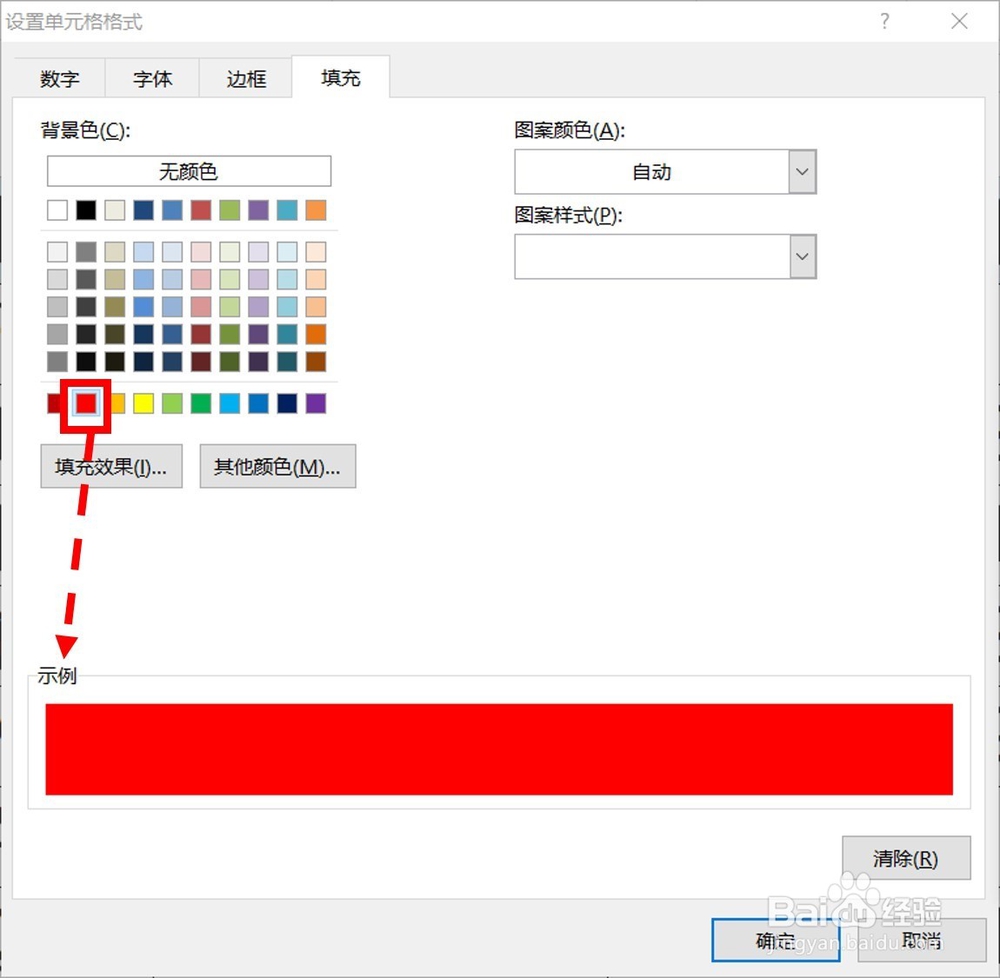Screen dimensions: 1000x978
Task: Select the medium gray swatch below black
Action: click(x=86, y=252)
